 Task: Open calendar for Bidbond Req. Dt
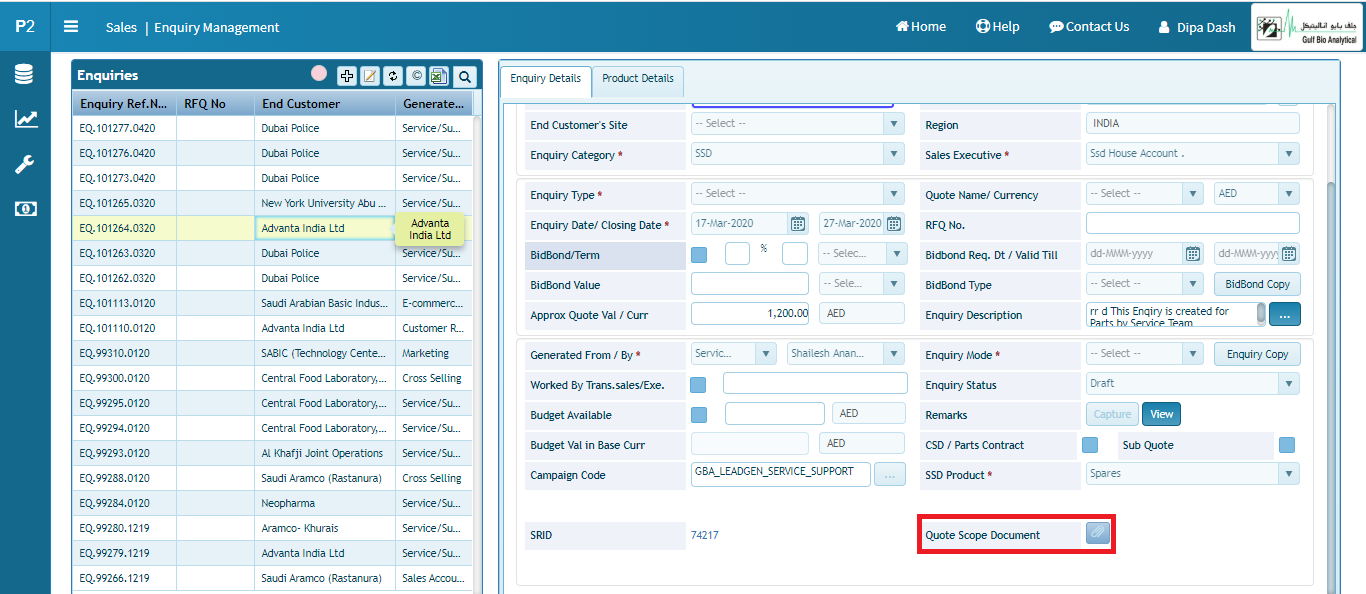pyautogui.click(x=1193, y=254)
